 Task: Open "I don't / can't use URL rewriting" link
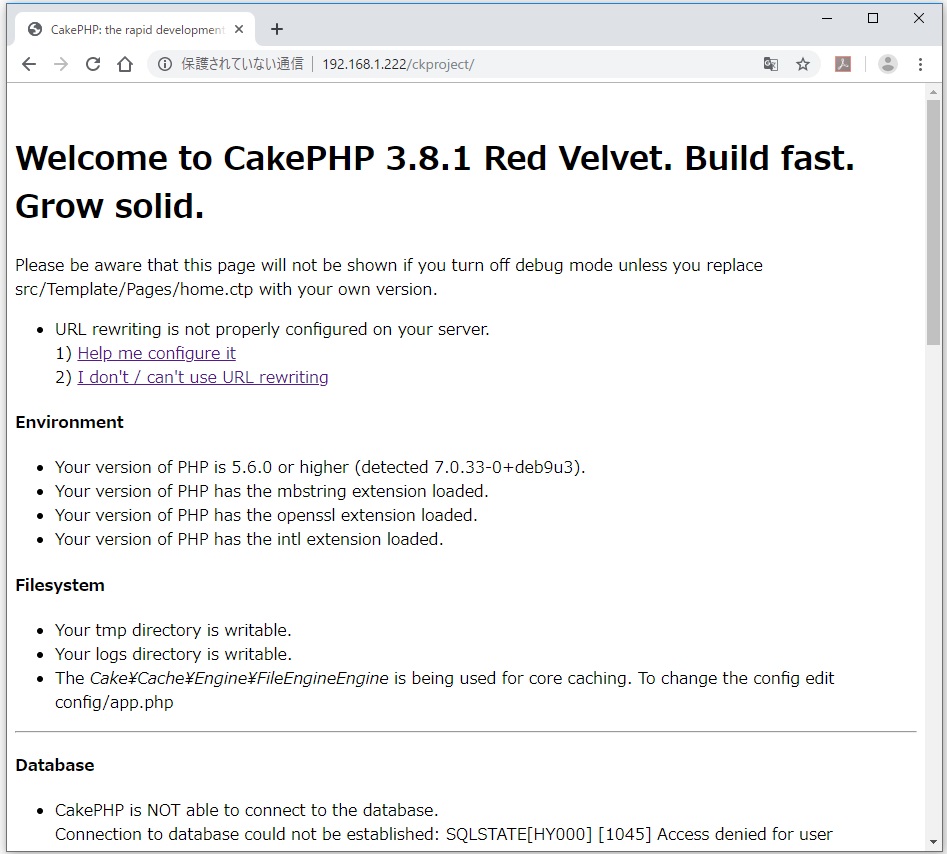click(x=203, y=377)
